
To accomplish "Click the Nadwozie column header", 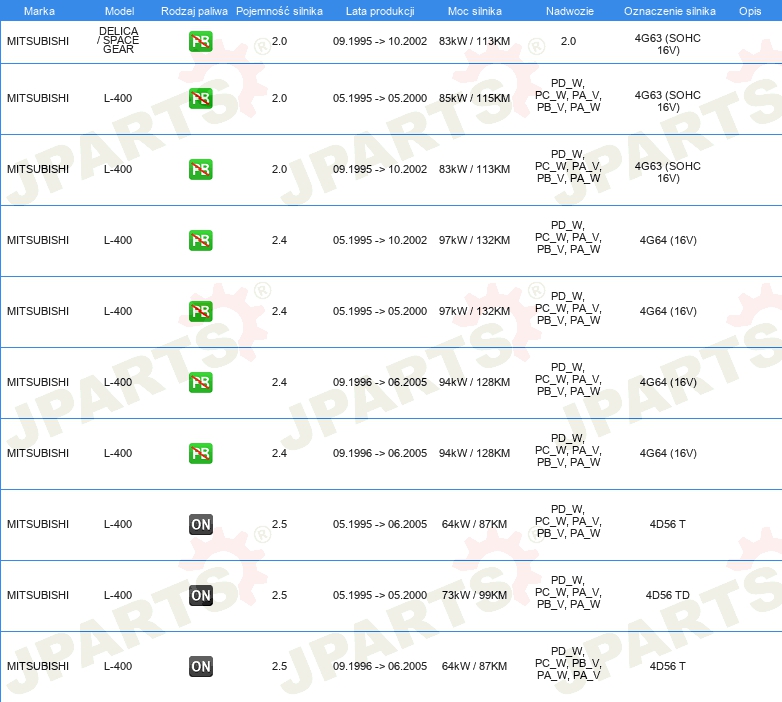I will pyautogui.click(x=570, y=11).
